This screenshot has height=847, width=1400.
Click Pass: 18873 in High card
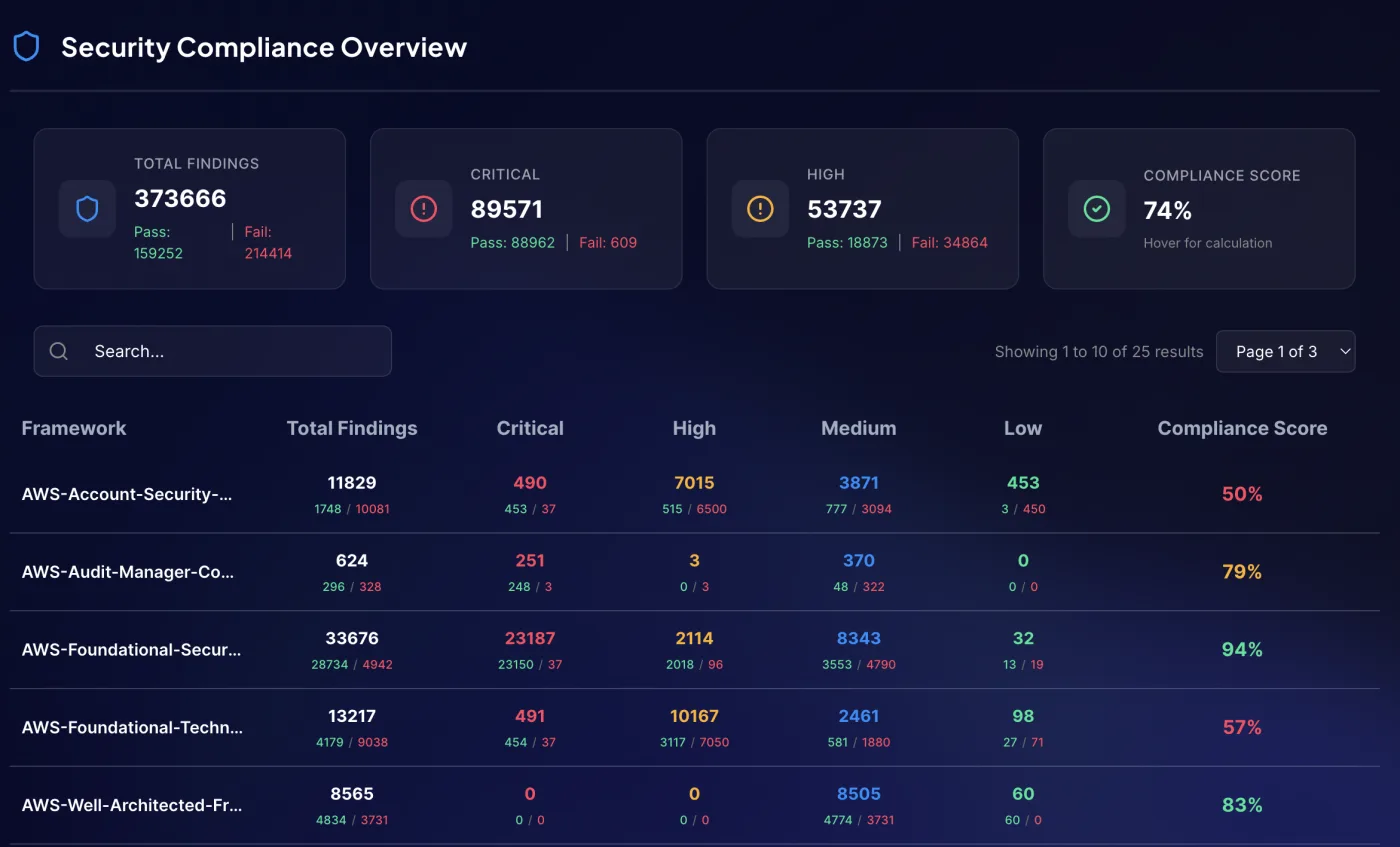point(847,242)
